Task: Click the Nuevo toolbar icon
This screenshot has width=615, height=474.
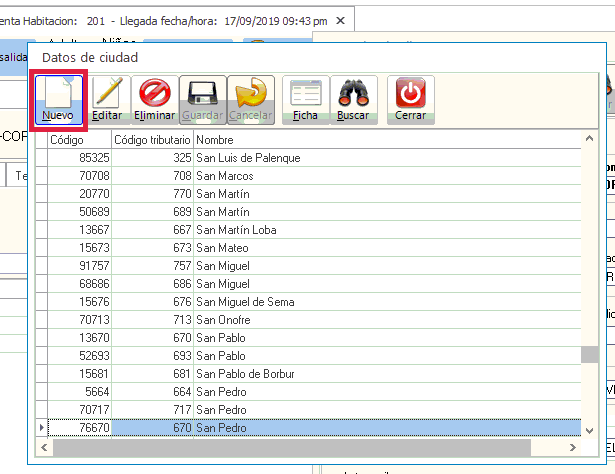Action: pyautogui.click(x=62, y=100)
